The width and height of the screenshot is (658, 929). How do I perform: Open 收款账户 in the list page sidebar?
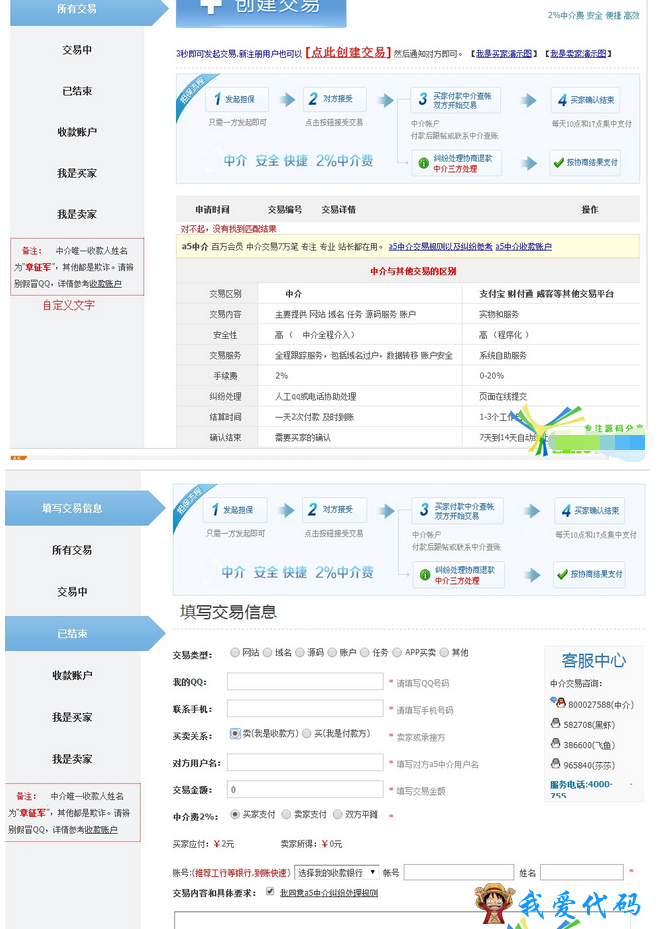pos(77,132)
